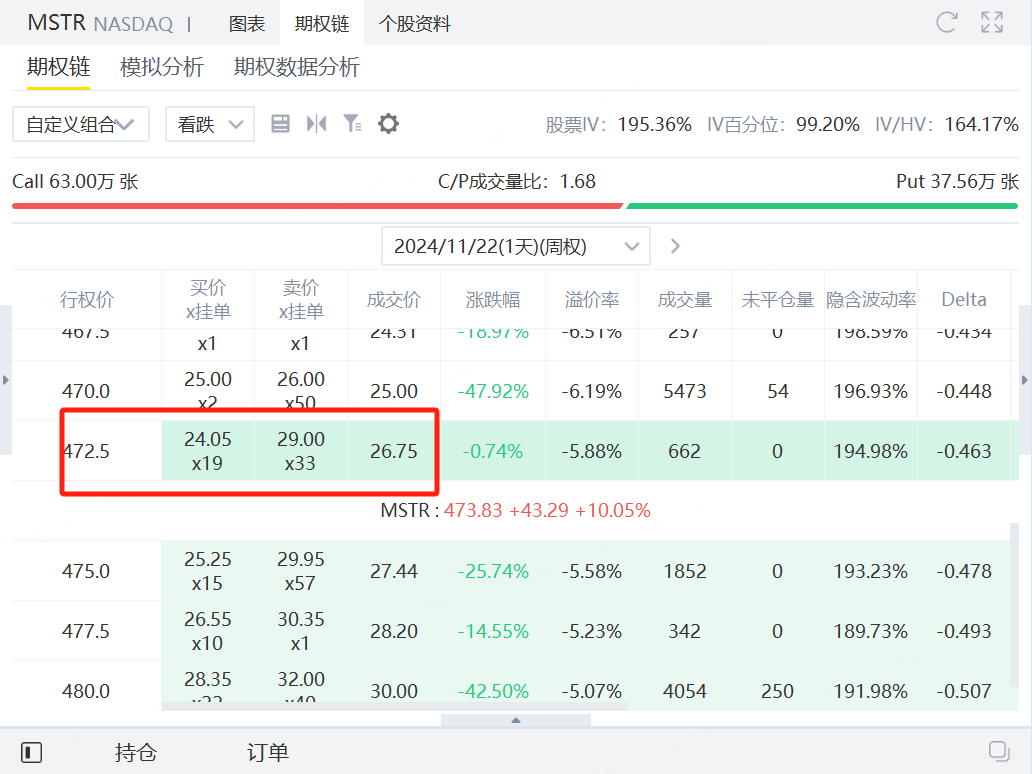The width and height of the screenshot is (1032, 774).
Task: Collapse left side panel arrow
Action: coord(6,380)
